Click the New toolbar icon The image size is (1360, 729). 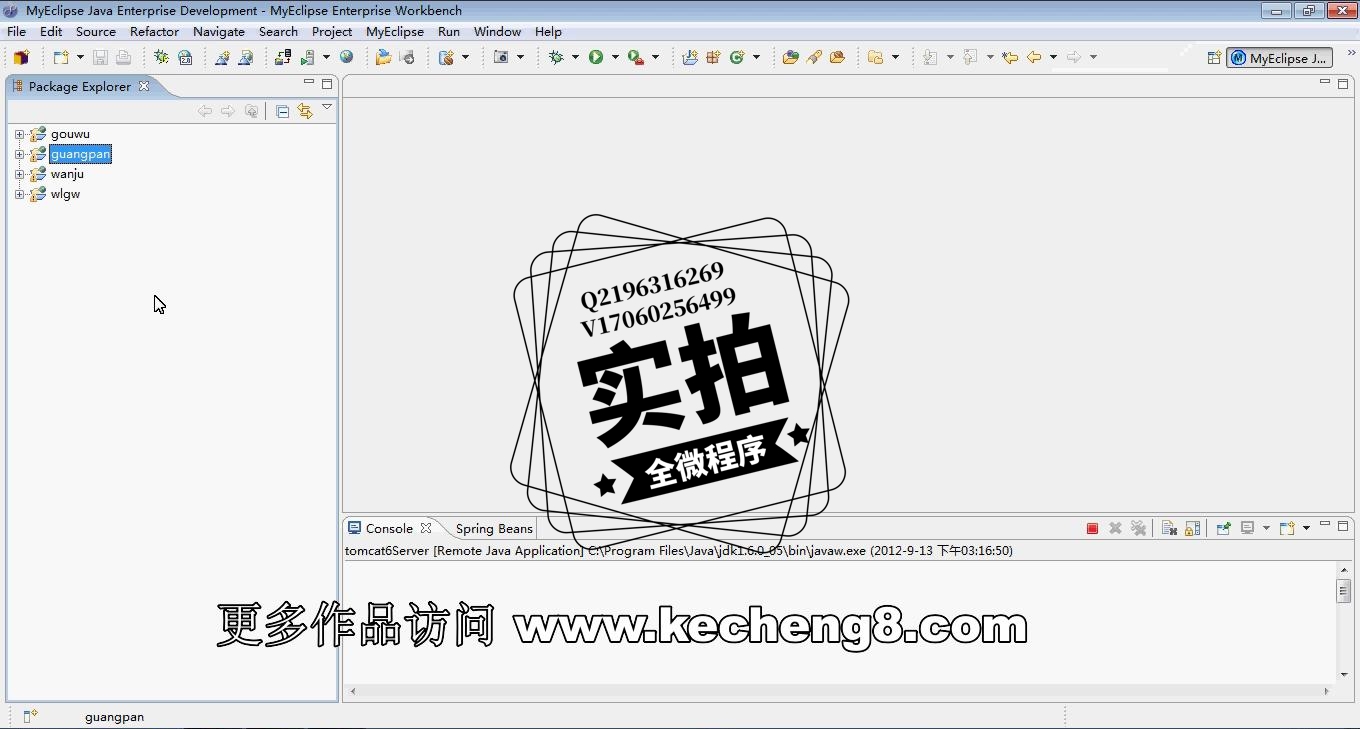60,57
